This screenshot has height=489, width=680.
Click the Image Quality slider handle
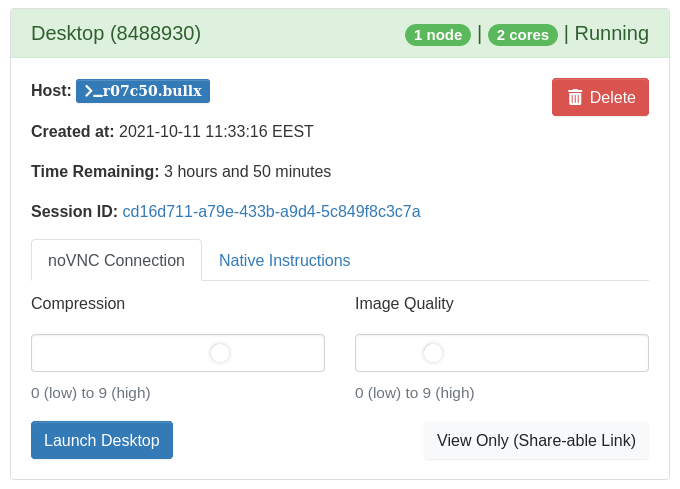click(x=433, y=353)
